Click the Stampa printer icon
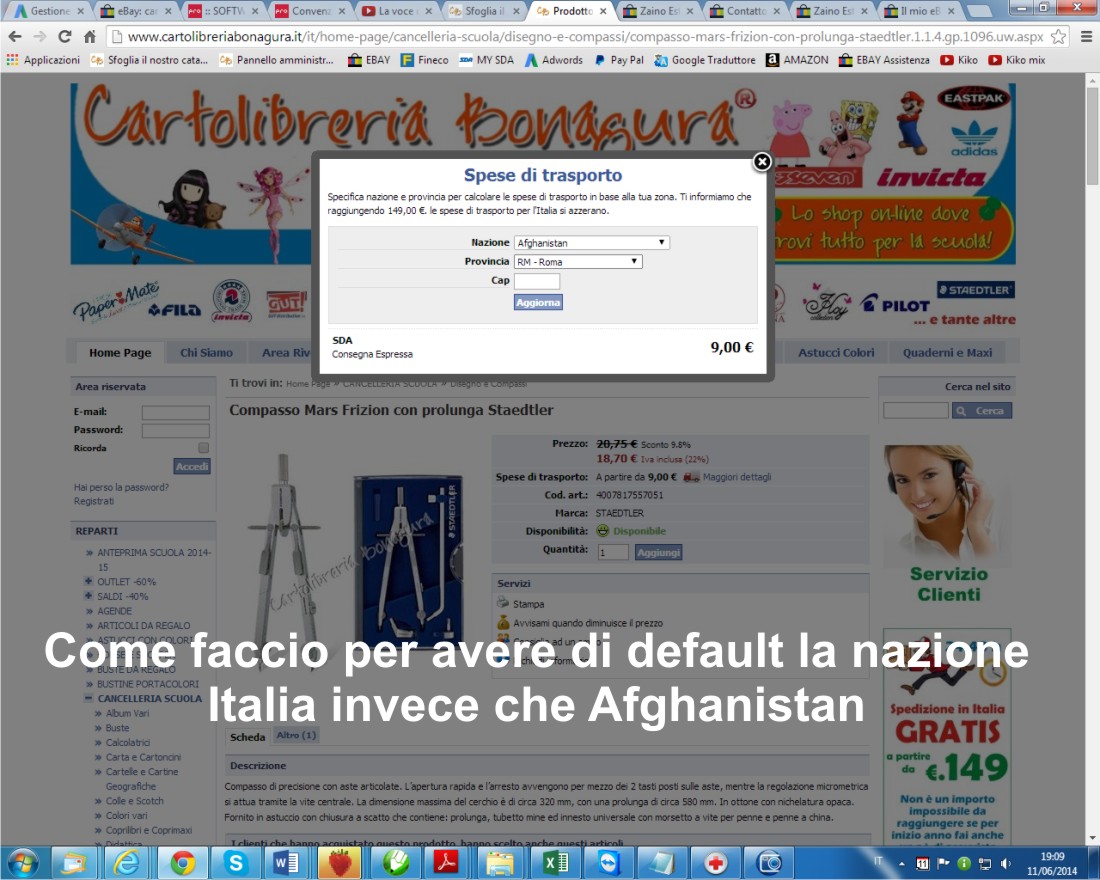This screenshot has height=880, width=1100. [502, 603]
